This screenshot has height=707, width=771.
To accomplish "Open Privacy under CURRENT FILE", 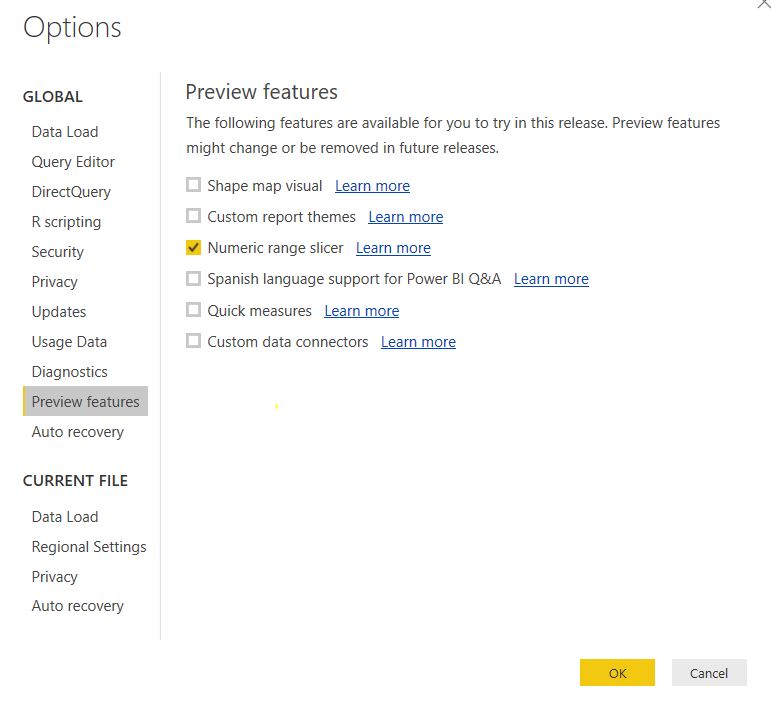I will coord(55,577).
